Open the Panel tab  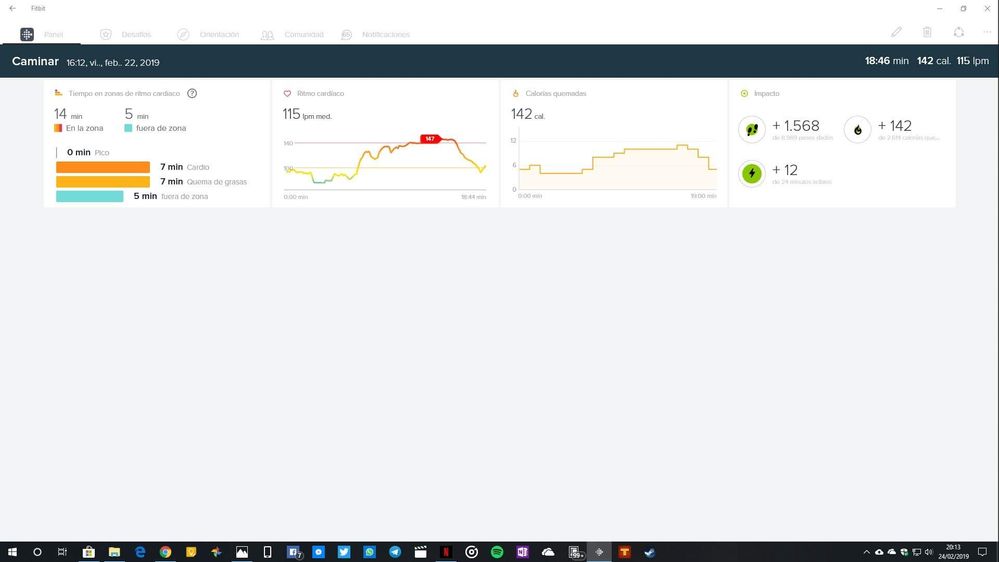(x=41, y=34)
